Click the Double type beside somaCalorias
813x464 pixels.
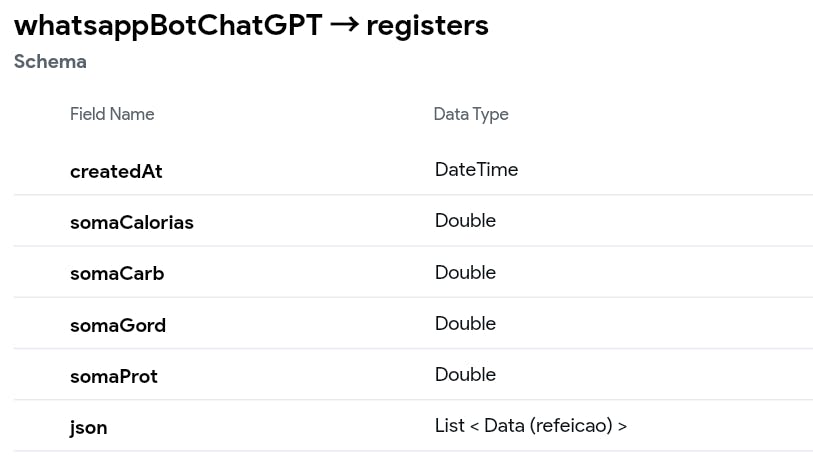[x=465, y=221]
